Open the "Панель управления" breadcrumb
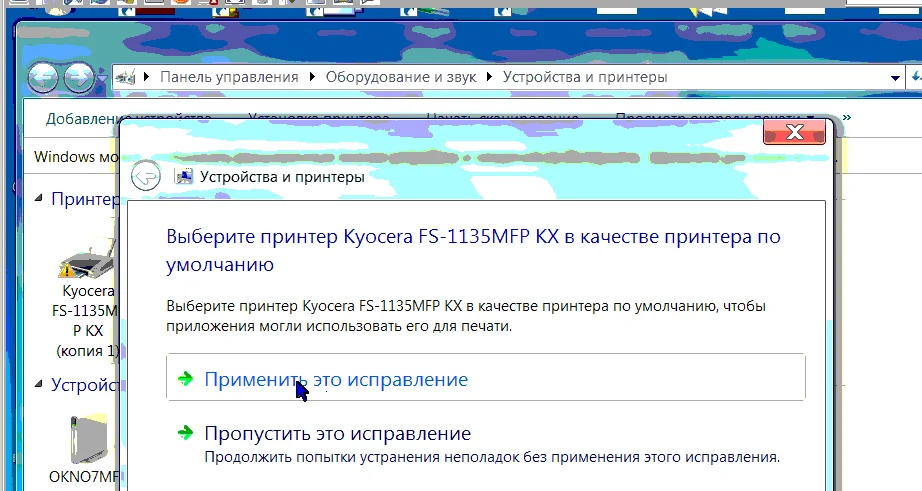922x491 pixels. (x=229, y=77)
